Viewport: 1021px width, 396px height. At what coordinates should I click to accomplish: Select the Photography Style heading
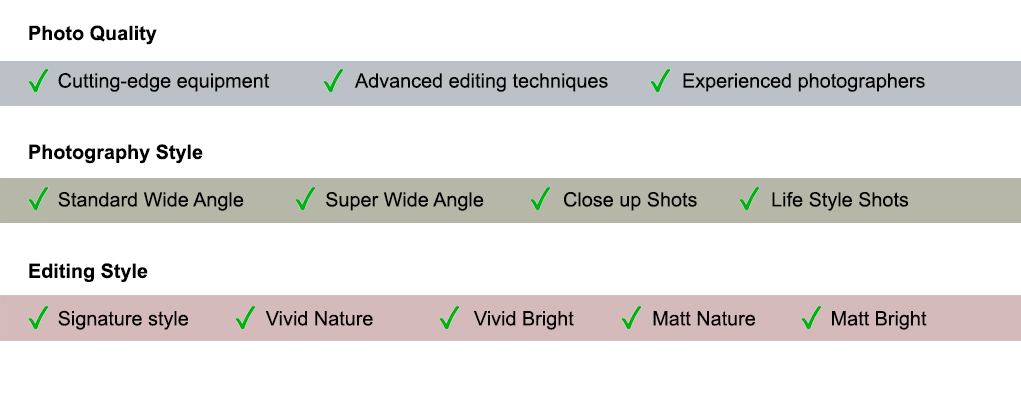coord(115,152)
